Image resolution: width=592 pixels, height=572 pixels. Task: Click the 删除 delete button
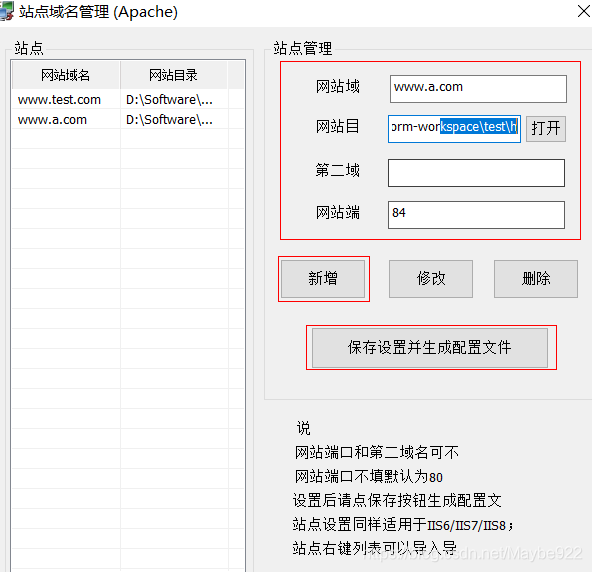(x=536, y=279)
